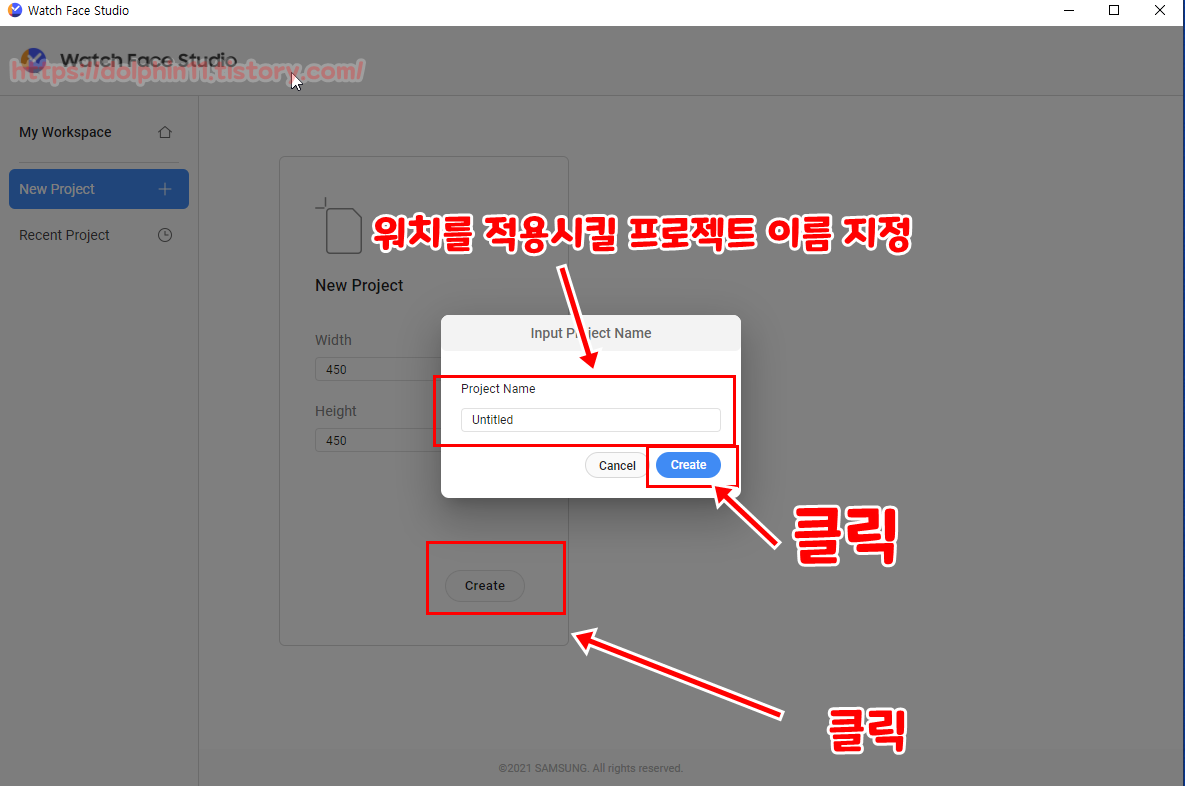This screenshot has height=786, width=1185.
Task: Click the Width input field showing 450
Action: pos(378,369)
